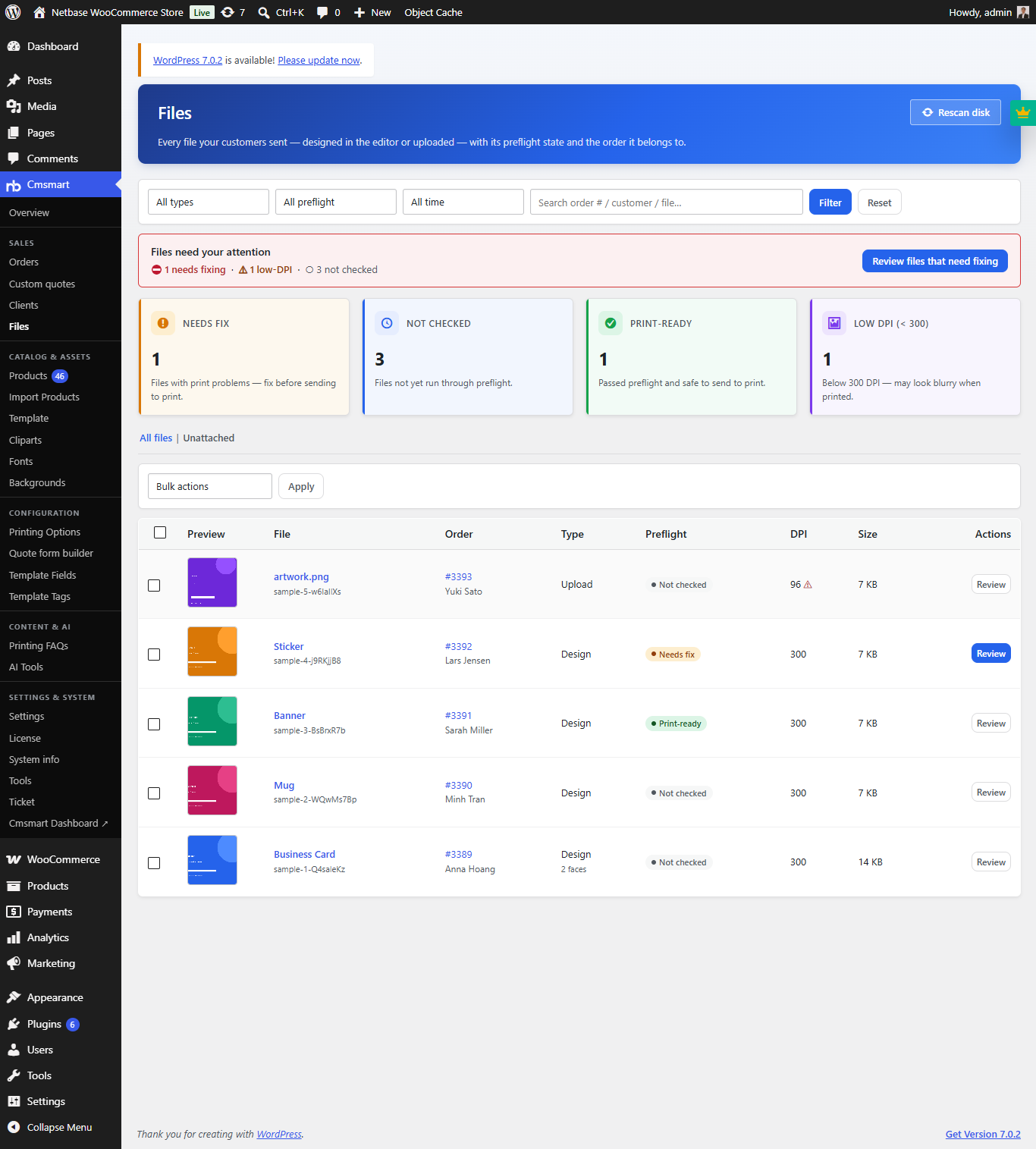The image size is (1036, 1149).
Task: Click the Print-ready status badge
Action: click(x=676, y=724)
